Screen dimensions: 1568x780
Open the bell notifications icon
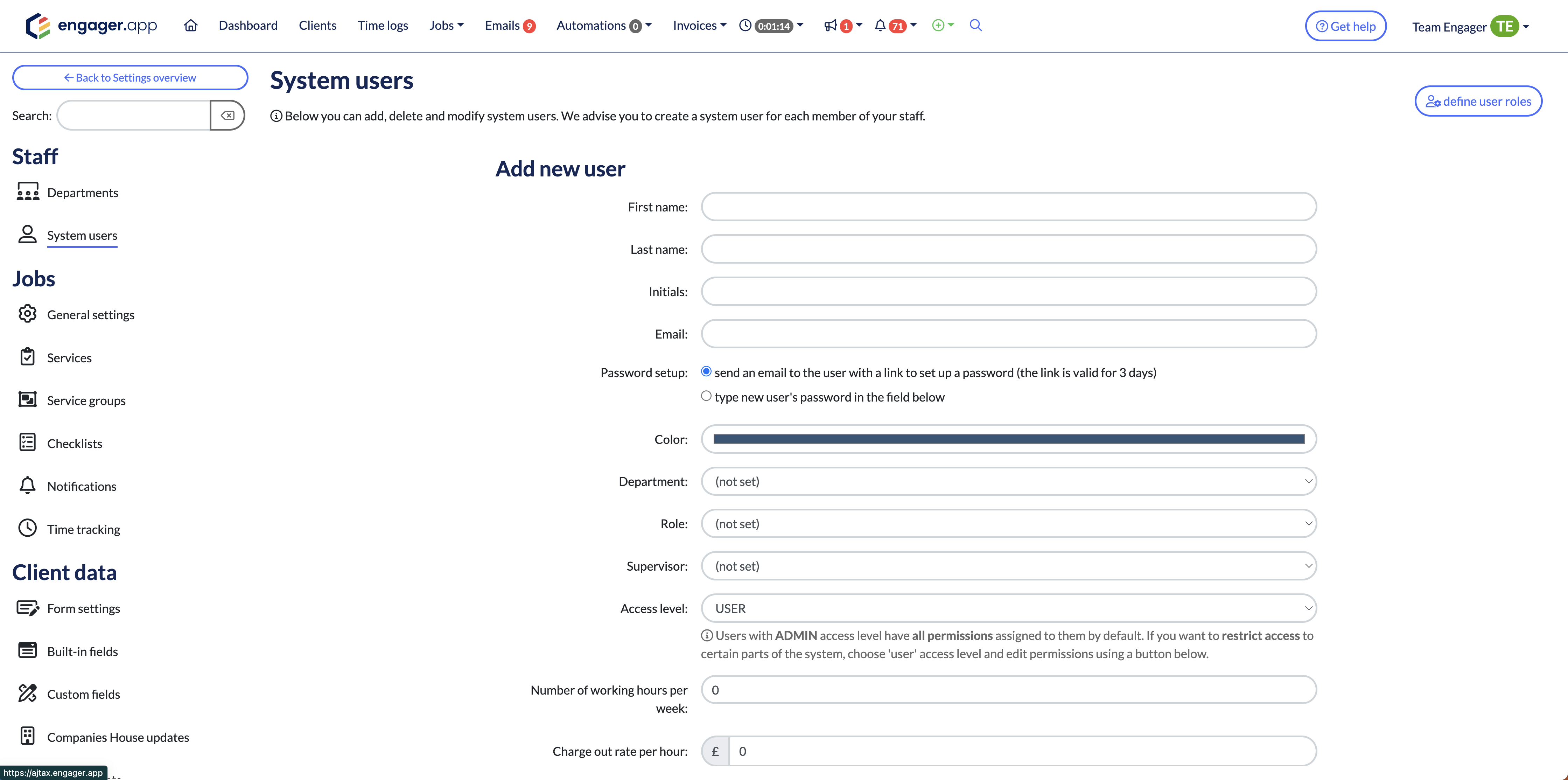pos(880,26)
